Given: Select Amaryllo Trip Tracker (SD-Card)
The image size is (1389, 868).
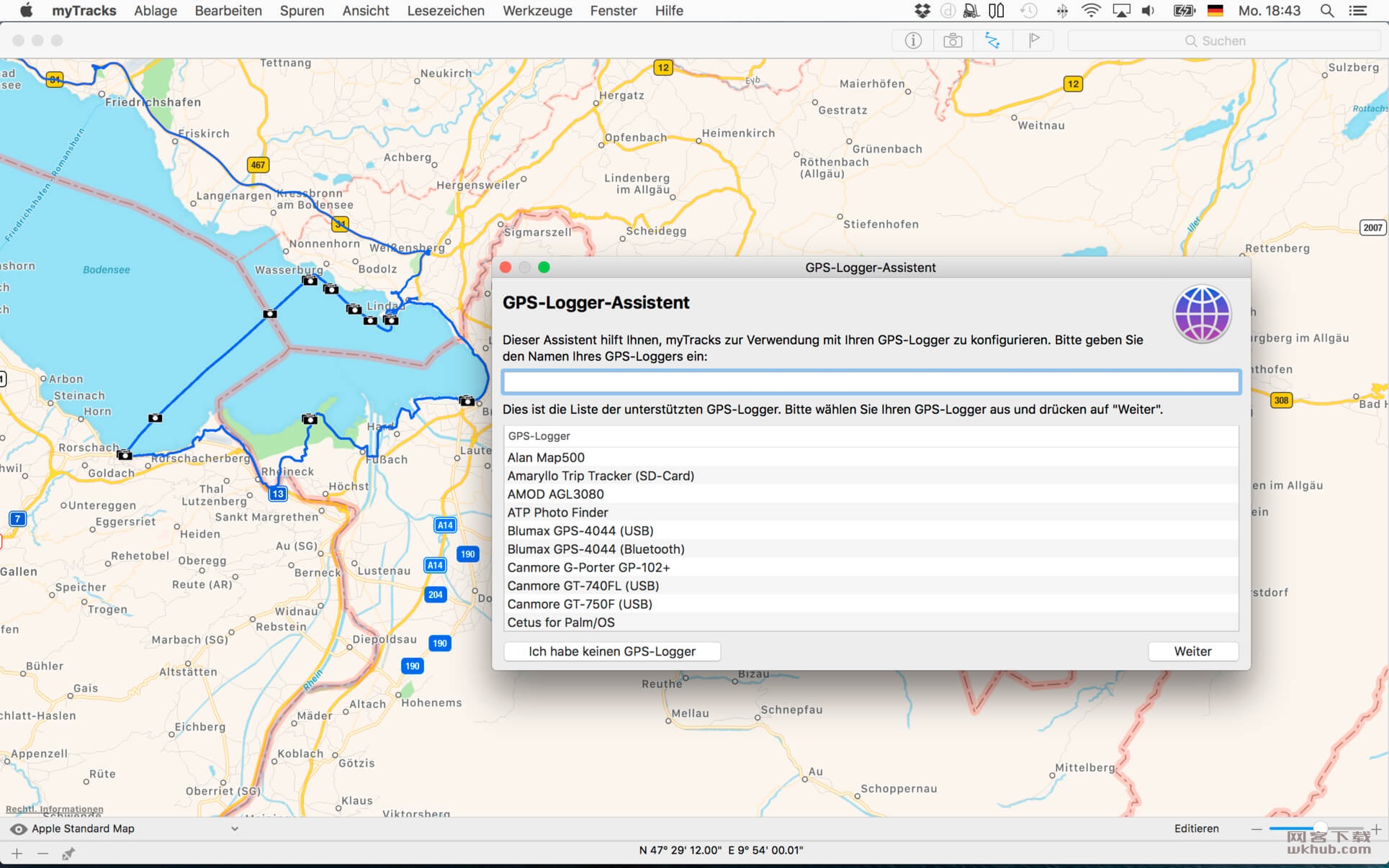Looking at the screenshot, I should (871, 476).
